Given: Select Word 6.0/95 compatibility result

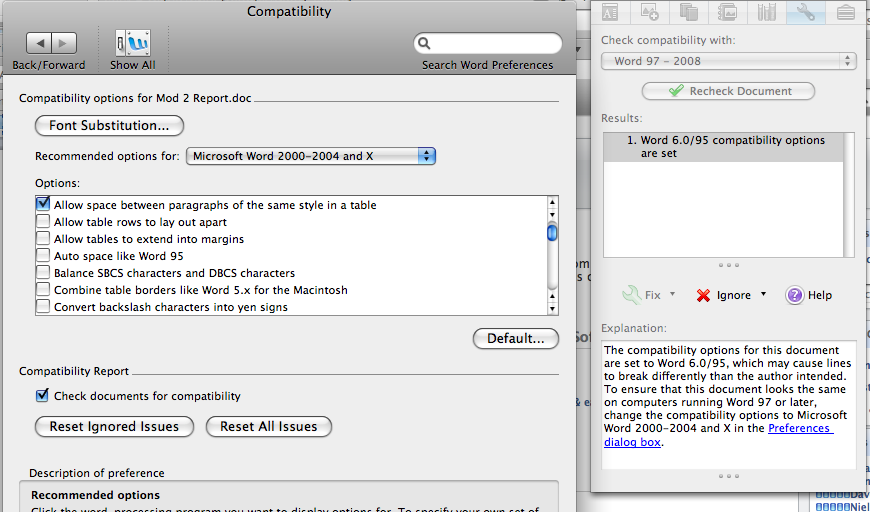Looking at the screenshot, I should [x=723, y=147].
